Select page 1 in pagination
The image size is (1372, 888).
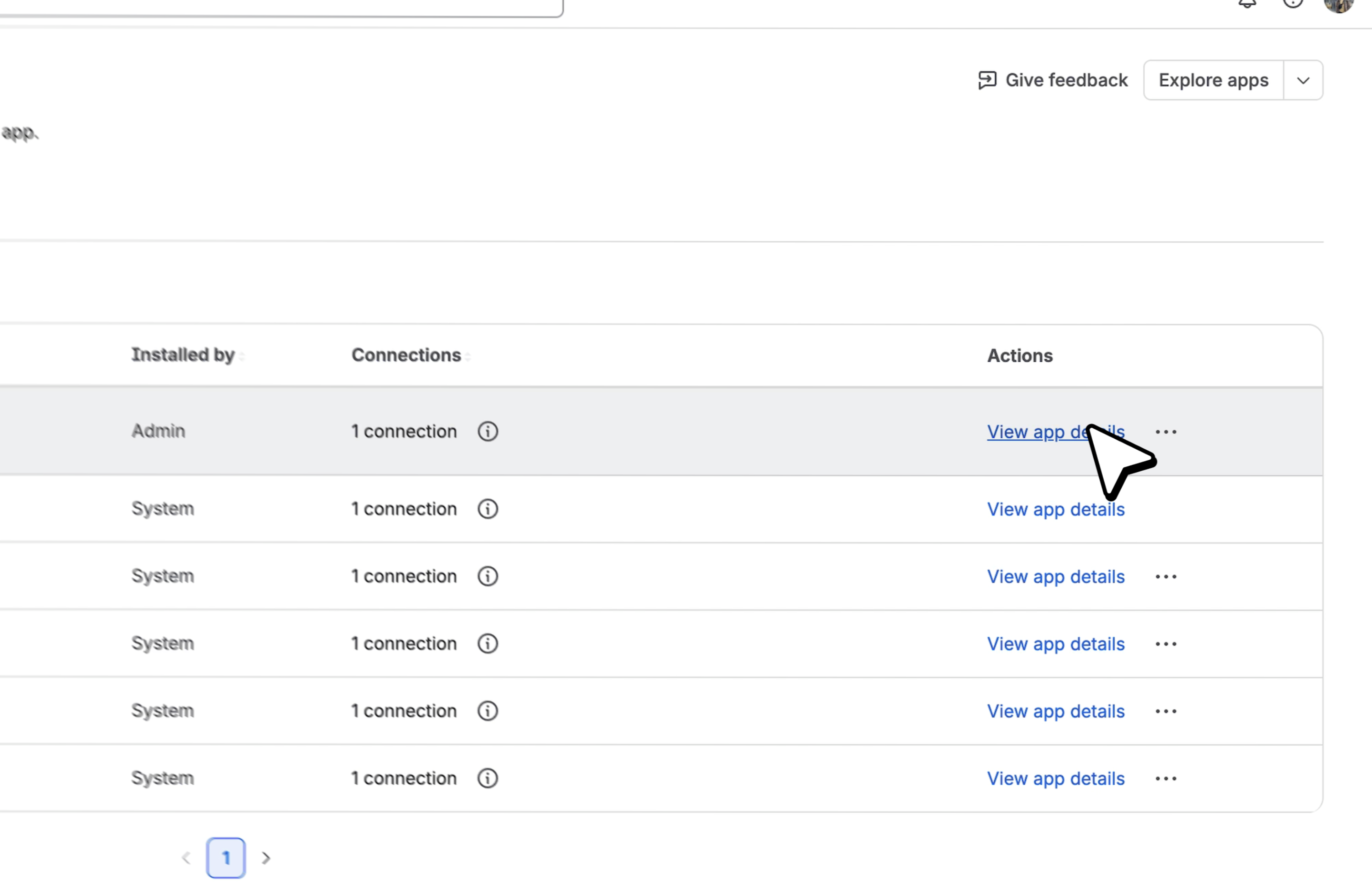226,858
